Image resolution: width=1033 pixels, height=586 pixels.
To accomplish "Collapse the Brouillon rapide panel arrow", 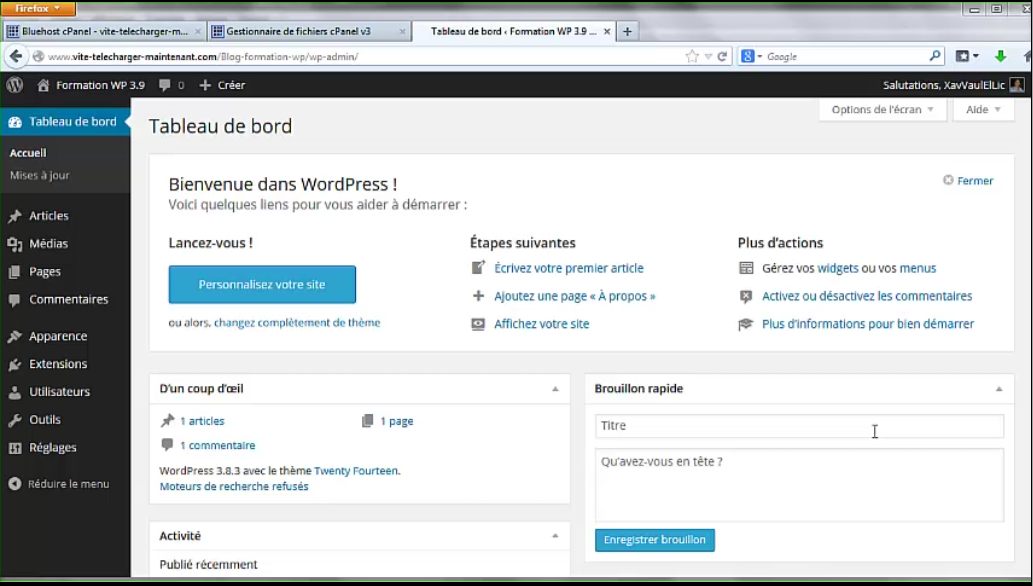I will [999, 389].
